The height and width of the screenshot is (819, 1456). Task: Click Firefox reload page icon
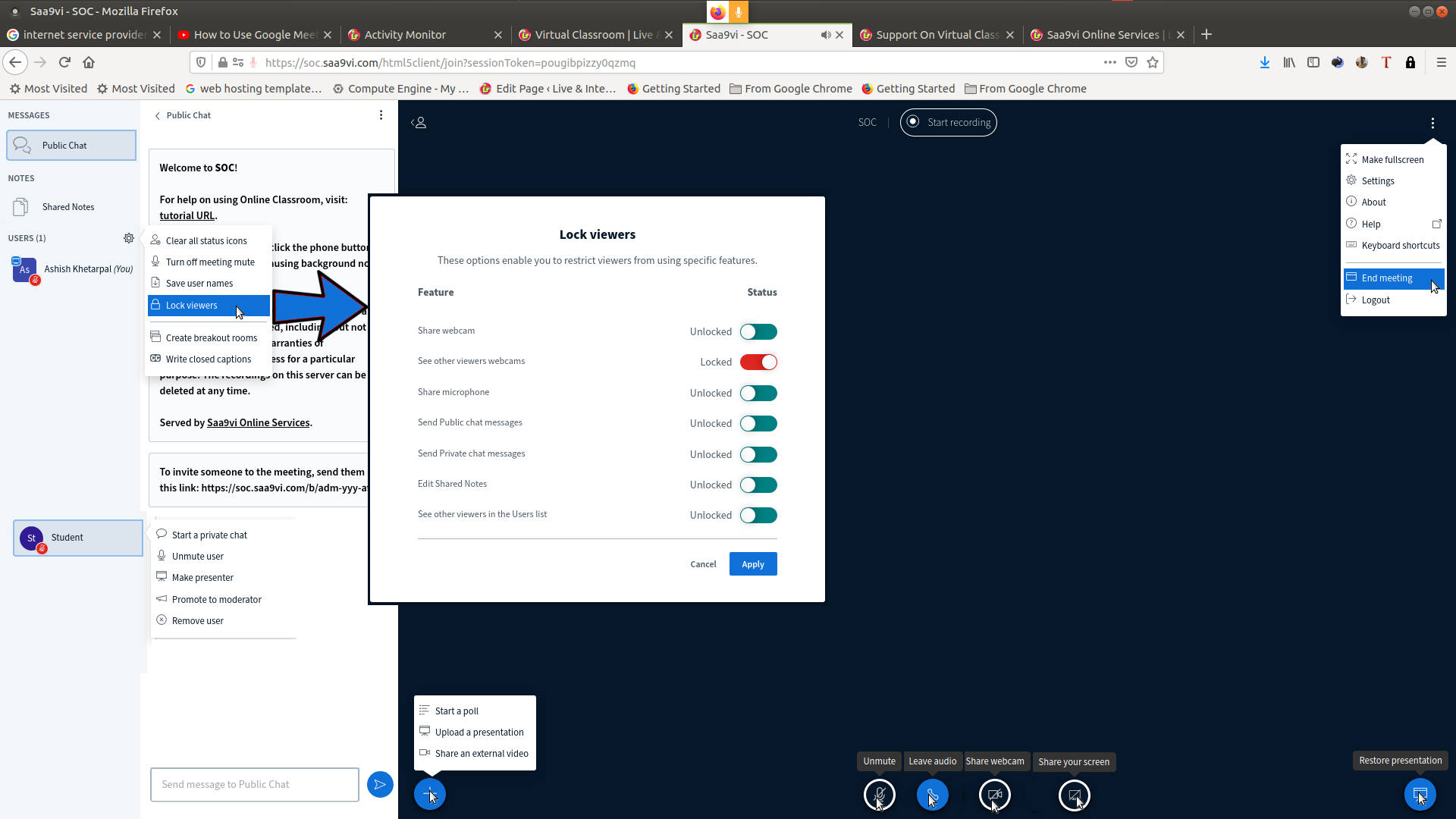coord(64,62)
